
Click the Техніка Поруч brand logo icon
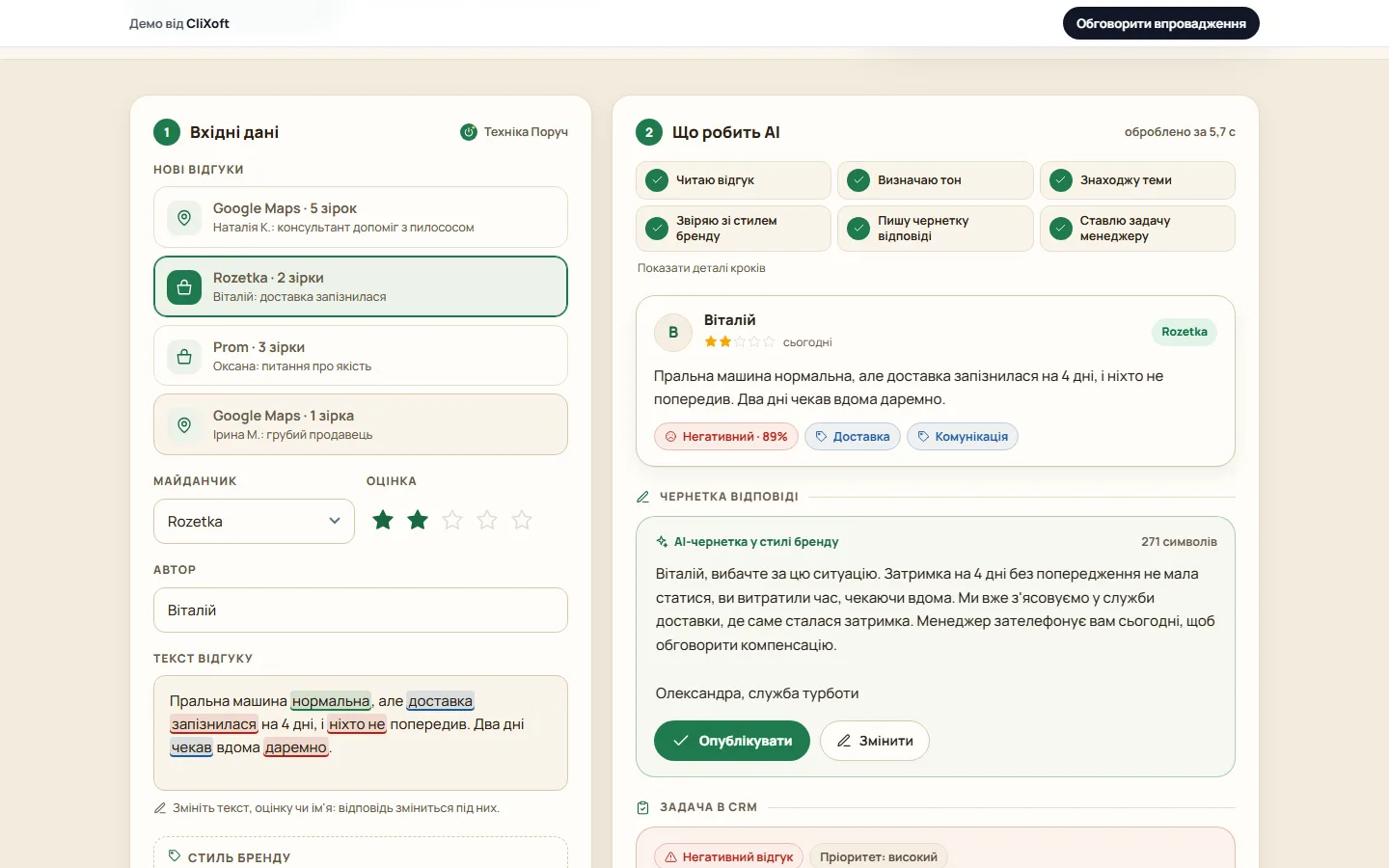point(469,132)
